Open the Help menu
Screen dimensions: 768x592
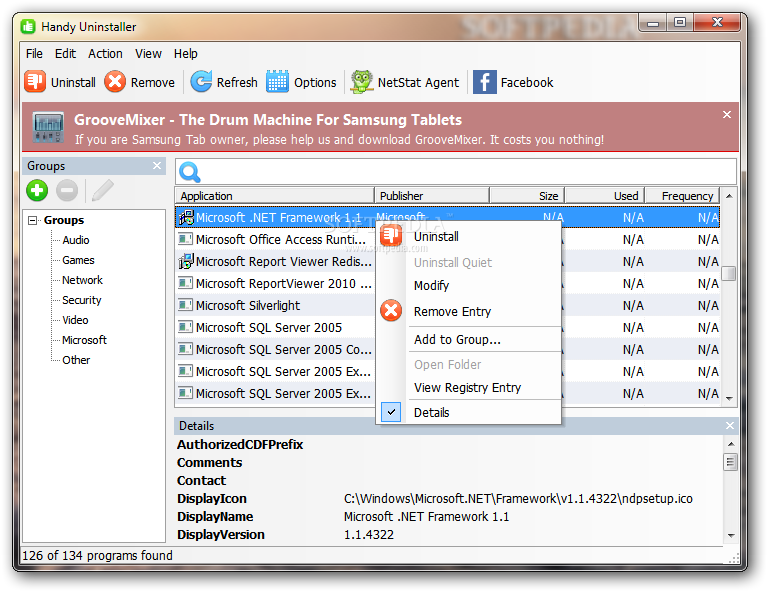pyautogui.click(x=186, y=53)
